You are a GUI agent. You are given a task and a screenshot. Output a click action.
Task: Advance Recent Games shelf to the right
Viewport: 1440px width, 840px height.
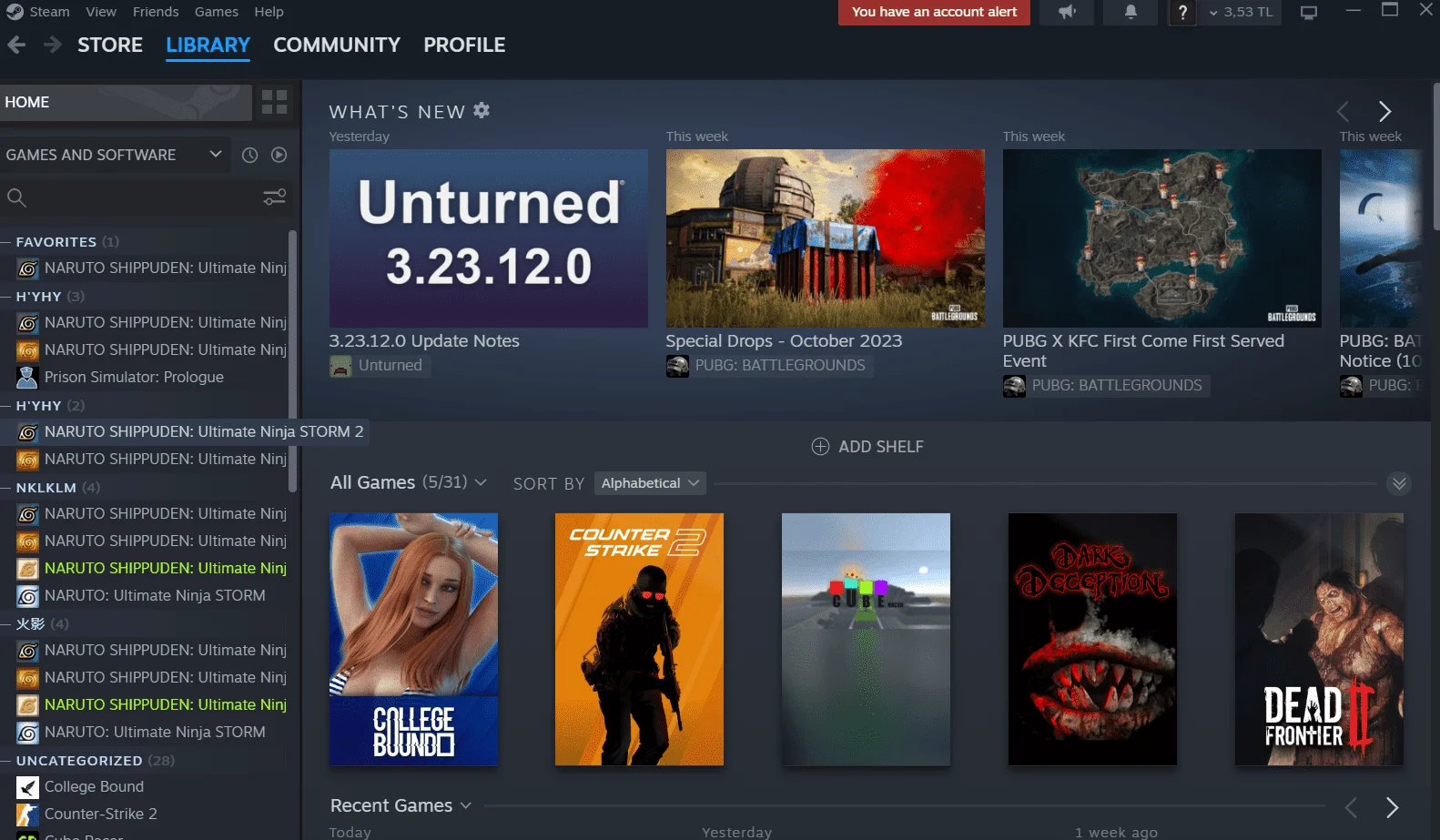tap(1392, 807)
